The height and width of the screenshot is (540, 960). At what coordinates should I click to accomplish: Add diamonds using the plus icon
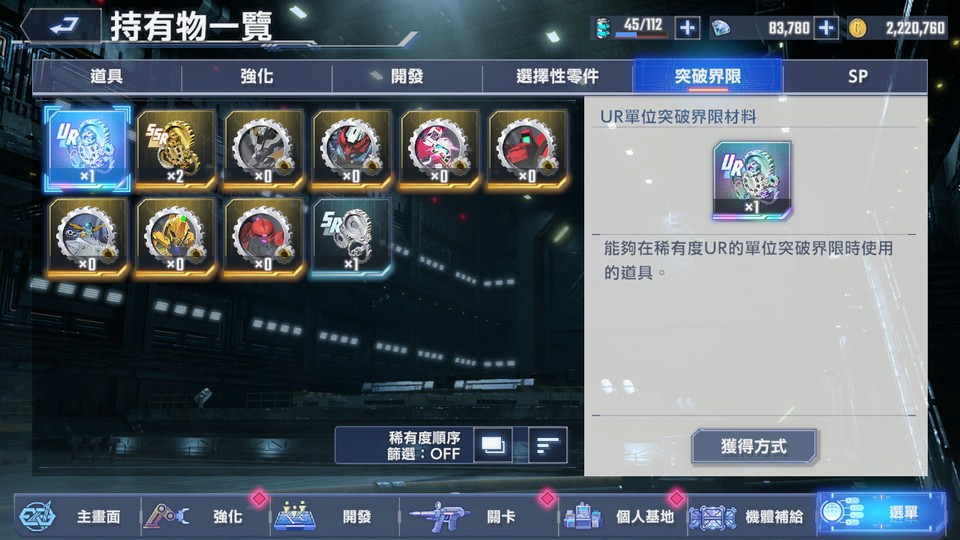pos(826,28)
